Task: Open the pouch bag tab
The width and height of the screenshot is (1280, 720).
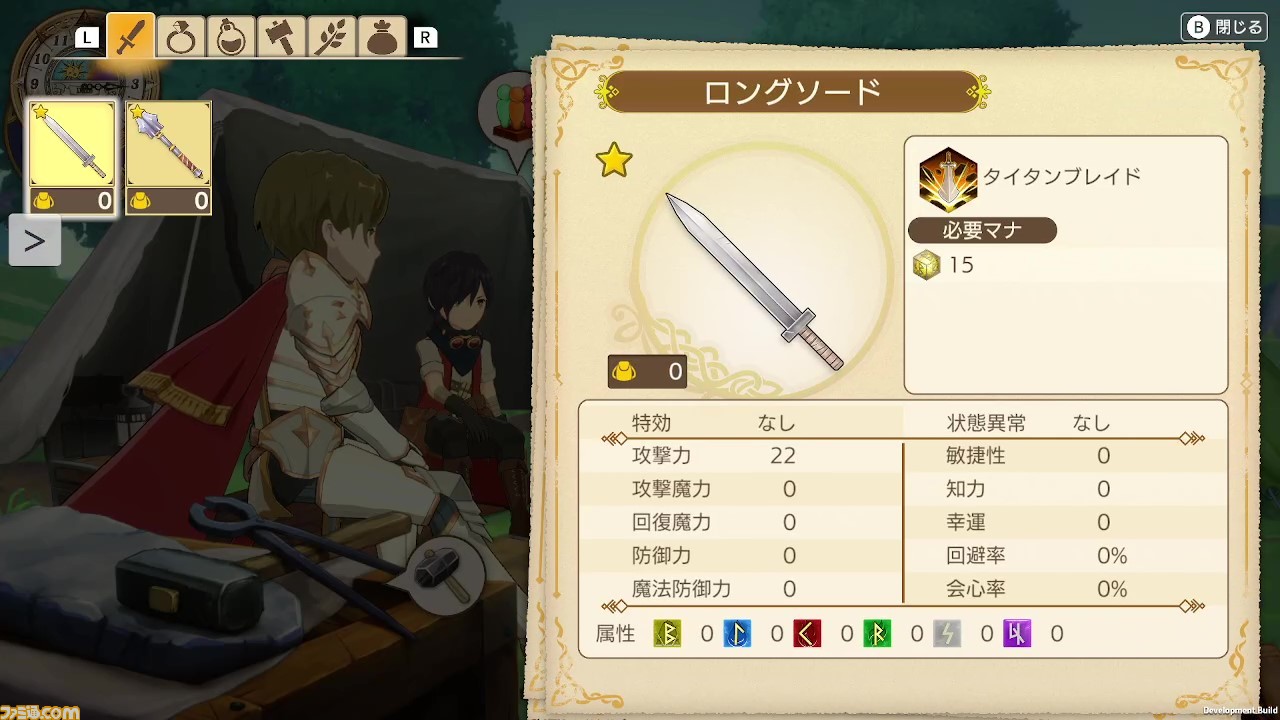Action: (x=381, y=38)
